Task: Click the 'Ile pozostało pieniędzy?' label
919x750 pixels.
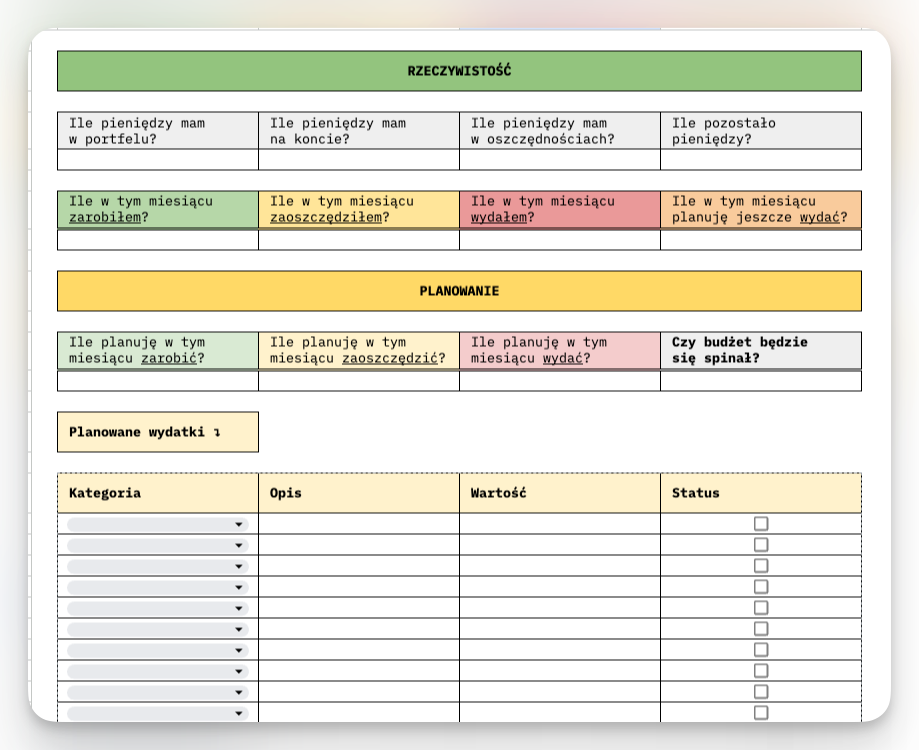Action: point(761,131)
